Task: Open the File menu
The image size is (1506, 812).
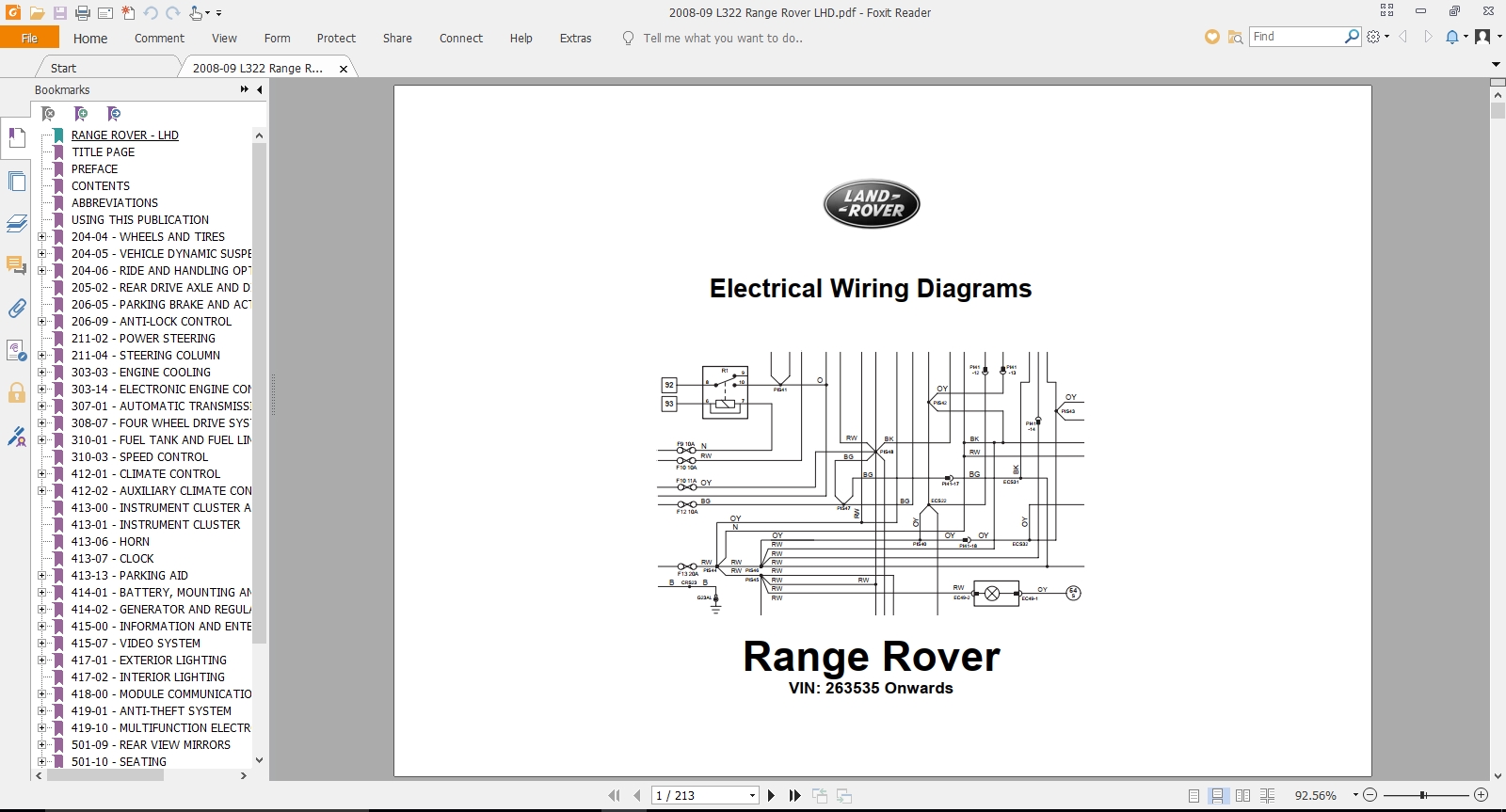Action: pos(29,38)
